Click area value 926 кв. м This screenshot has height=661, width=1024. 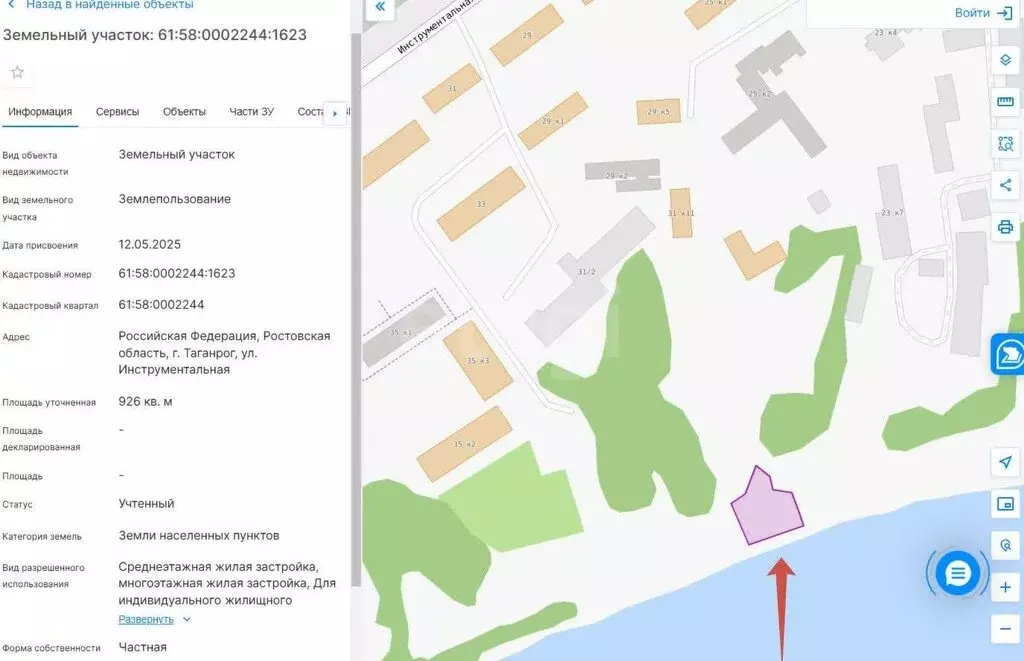tap(145, 402)
